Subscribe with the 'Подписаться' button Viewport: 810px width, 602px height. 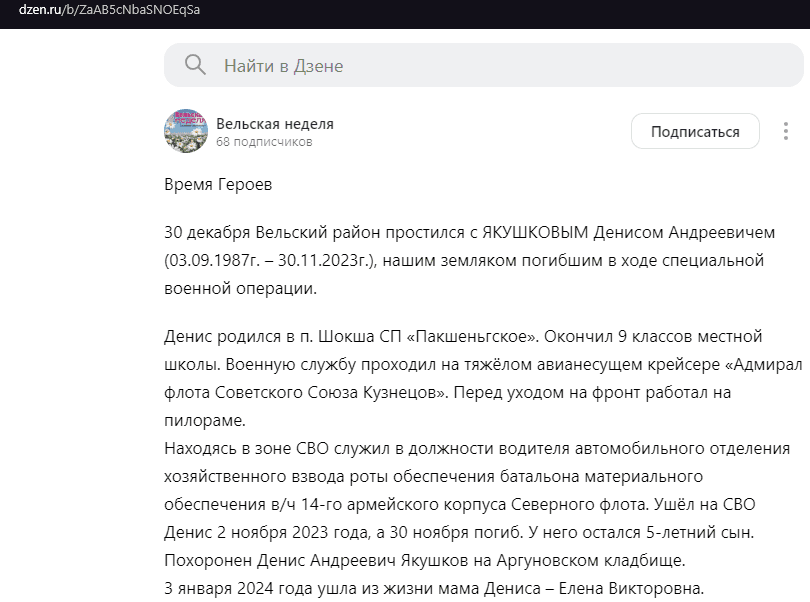click(x=695, y=131)
